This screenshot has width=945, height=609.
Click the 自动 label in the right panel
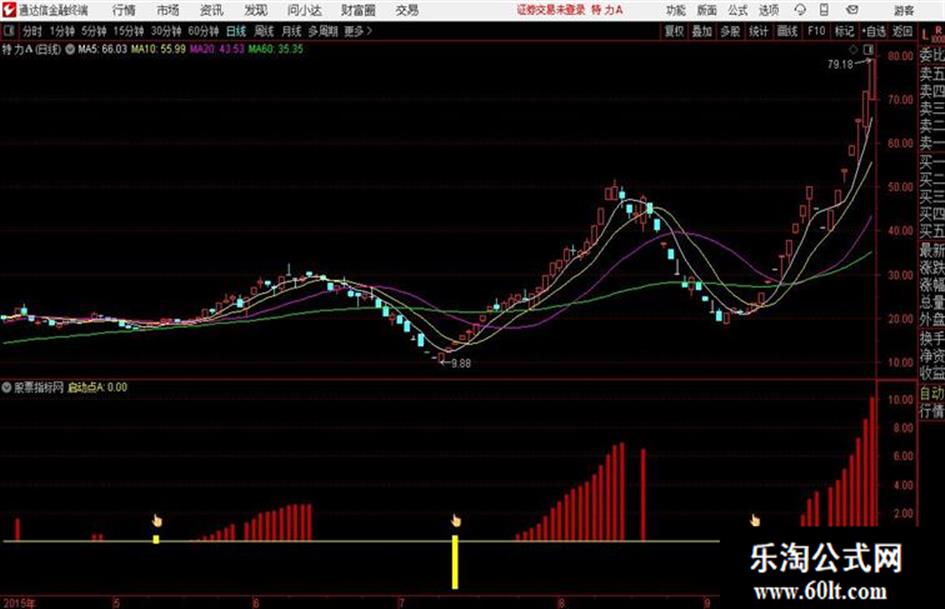(x=932, y=393)
